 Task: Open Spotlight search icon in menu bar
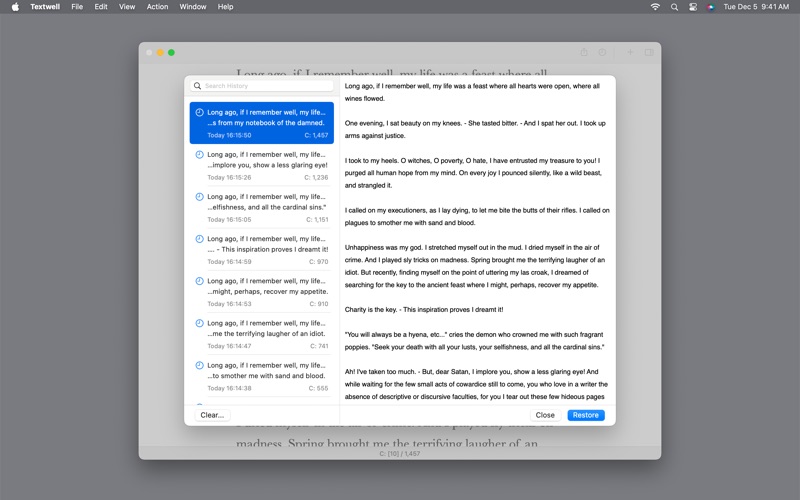click(x=674, y=7)
